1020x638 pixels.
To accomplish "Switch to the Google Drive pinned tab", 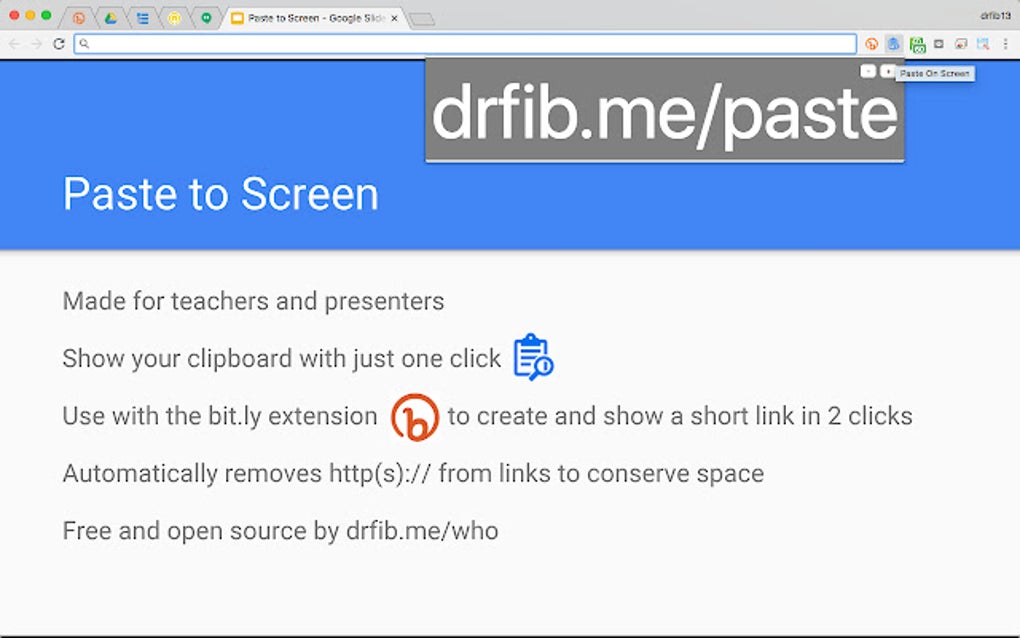I will pos(109,17).
